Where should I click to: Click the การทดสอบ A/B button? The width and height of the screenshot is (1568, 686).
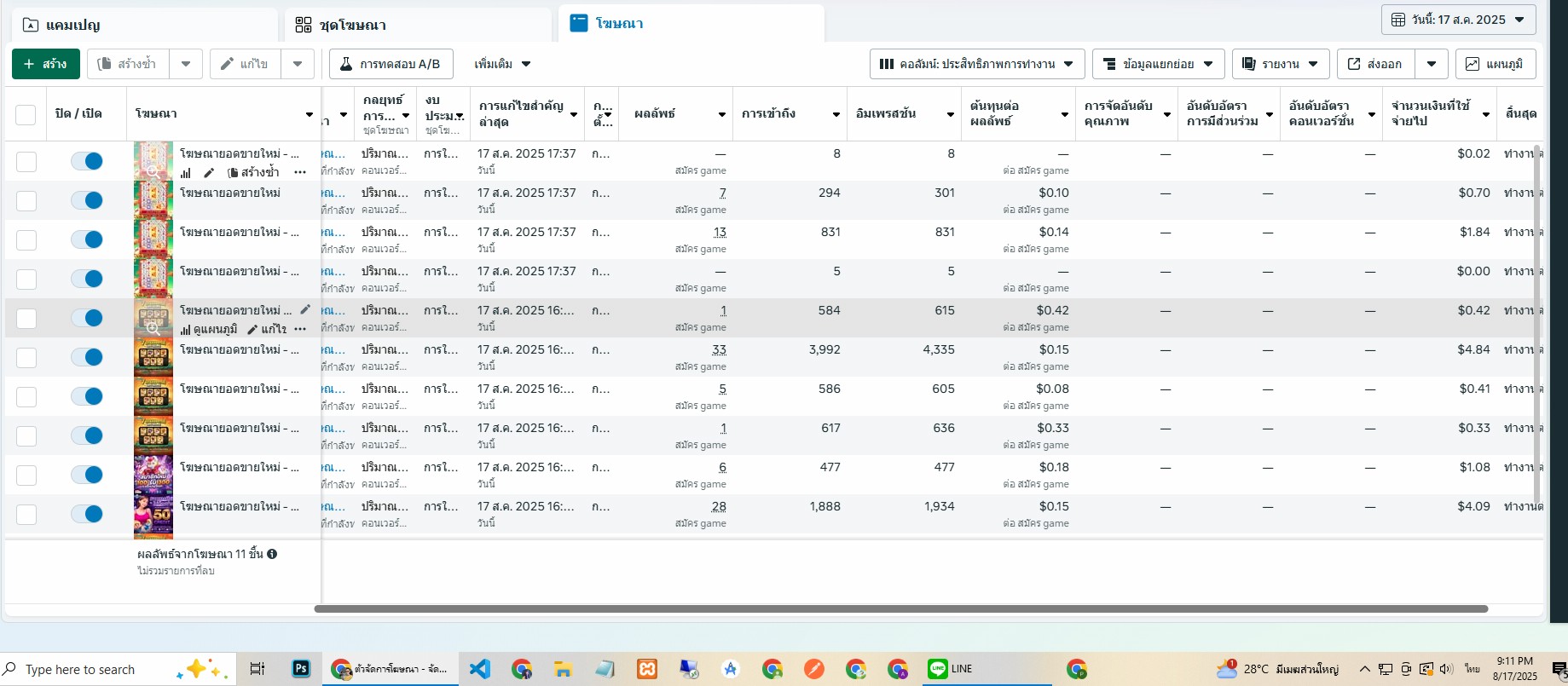click(x=391, y=64)
